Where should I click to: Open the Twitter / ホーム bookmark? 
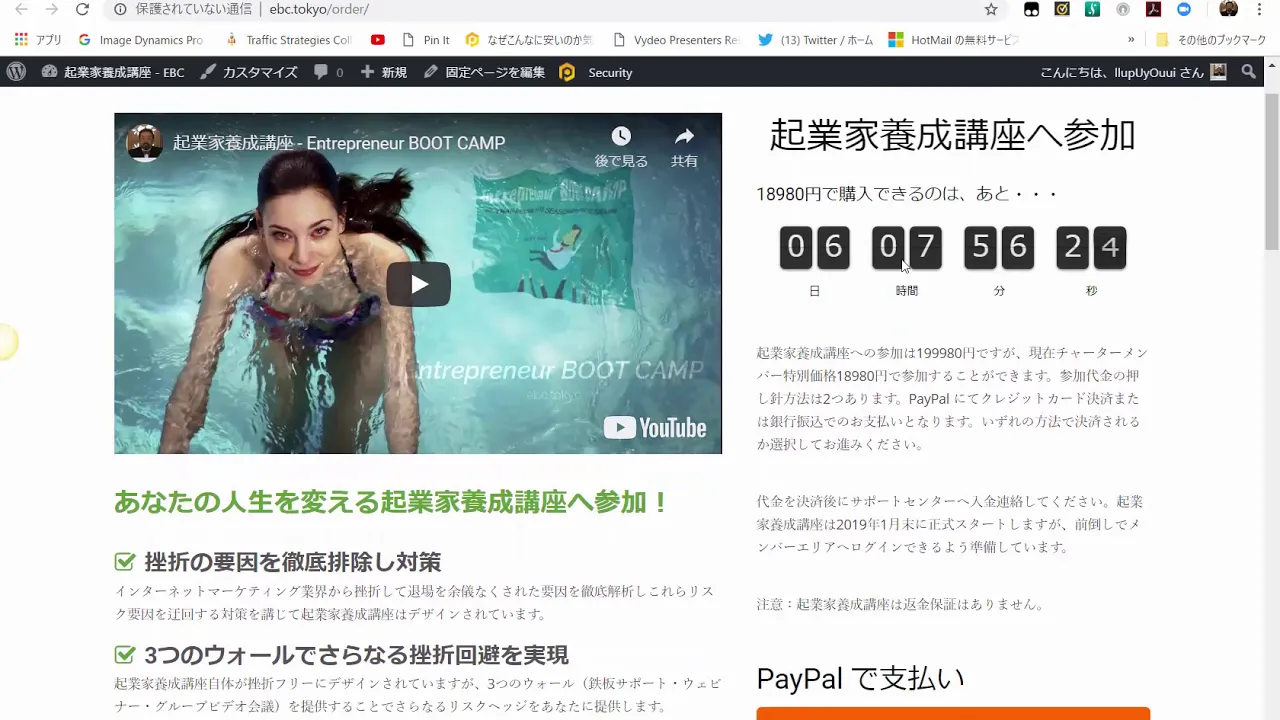[x=816, y=40]
